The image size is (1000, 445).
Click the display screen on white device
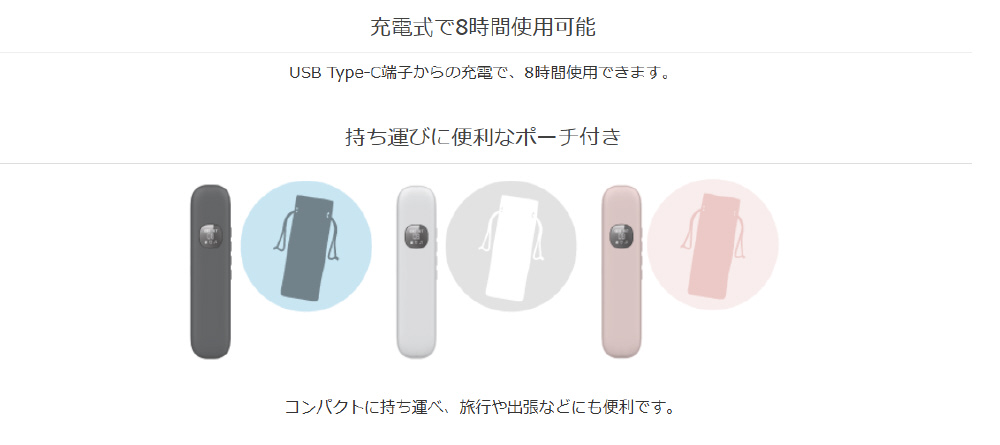pyautogui.click(x=416, y=236)
